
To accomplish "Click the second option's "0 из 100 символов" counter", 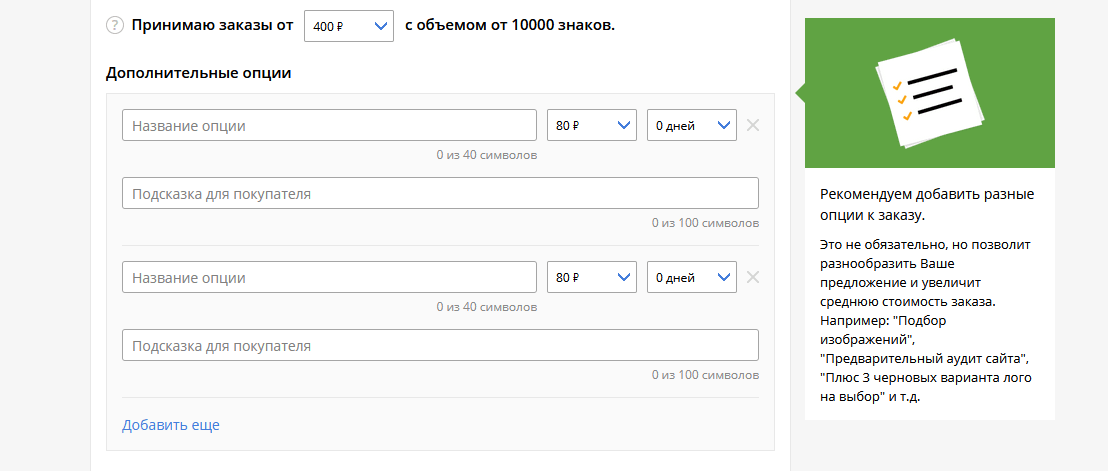I will (705, 375).
